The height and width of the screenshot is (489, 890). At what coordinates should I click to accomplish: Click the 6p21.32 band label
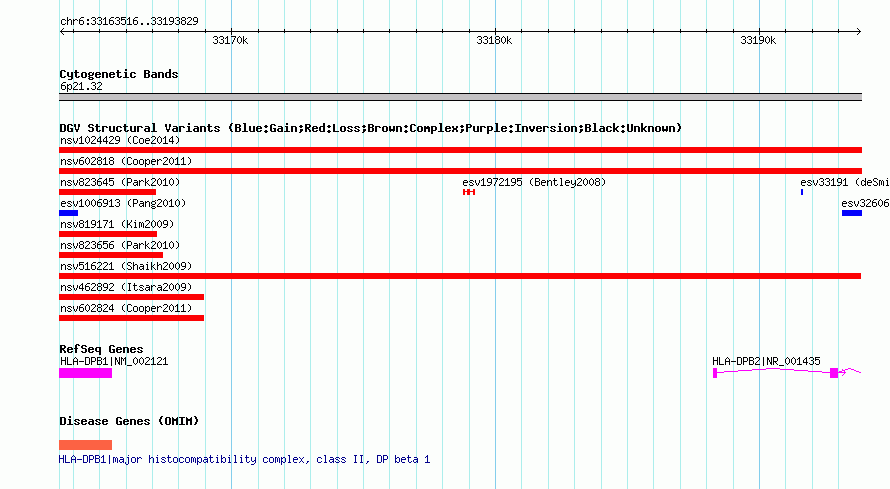click(81, 86)
